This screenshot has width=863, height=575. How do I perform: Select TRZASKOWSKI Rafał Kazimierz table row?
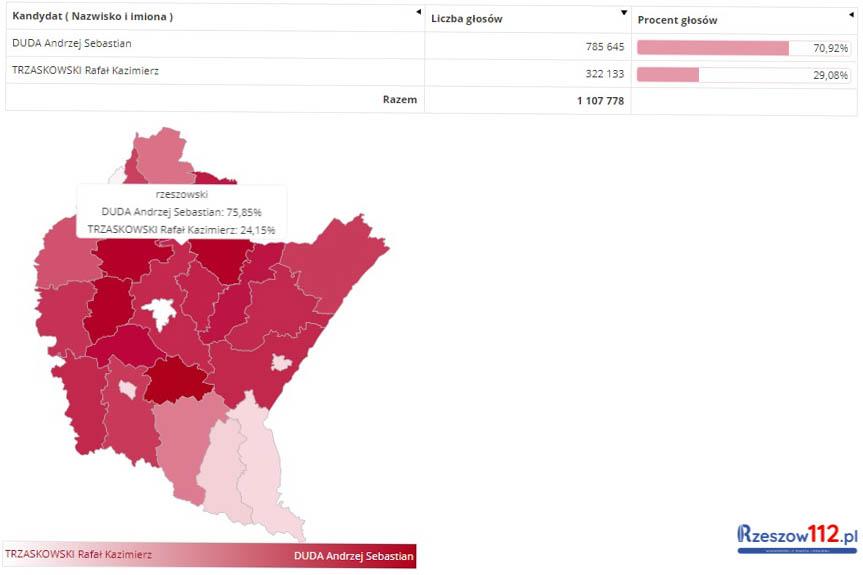click(x=85, y=71)
